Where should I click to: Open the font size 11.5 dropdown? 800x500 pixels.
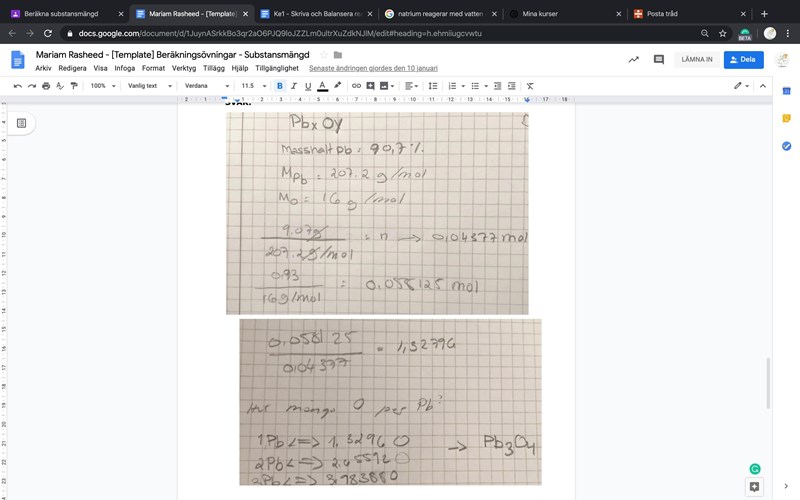click(253, 86)
